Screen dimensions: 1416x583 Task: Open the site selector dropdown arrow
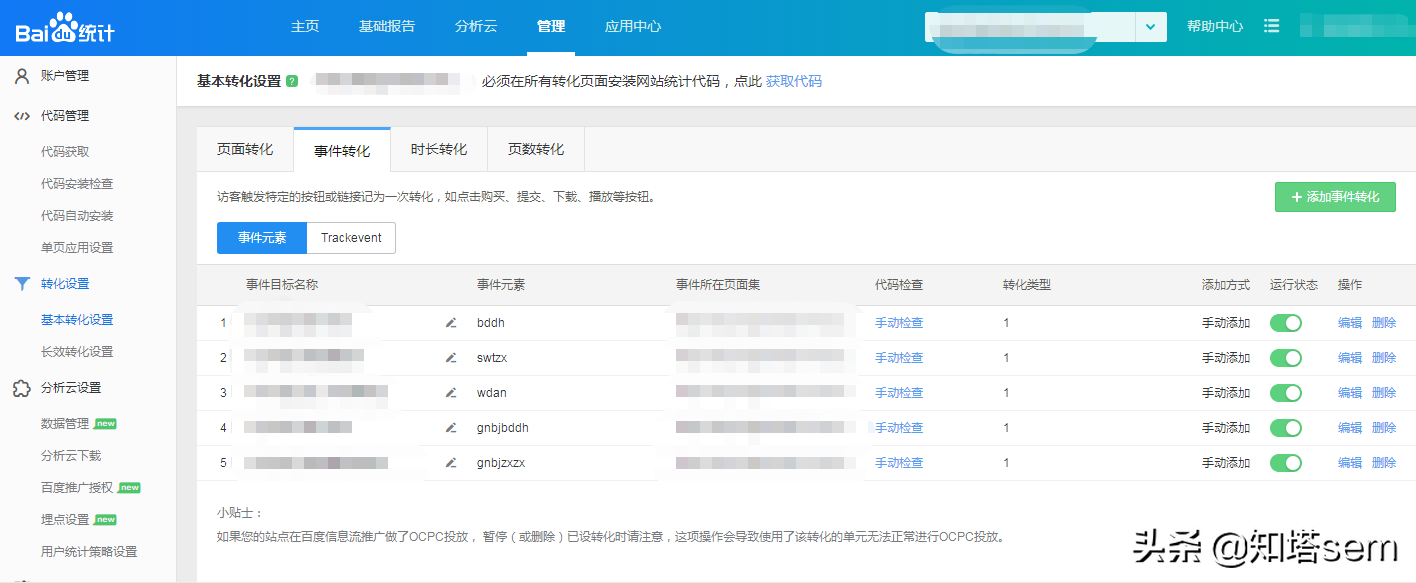click(1151, 27)
